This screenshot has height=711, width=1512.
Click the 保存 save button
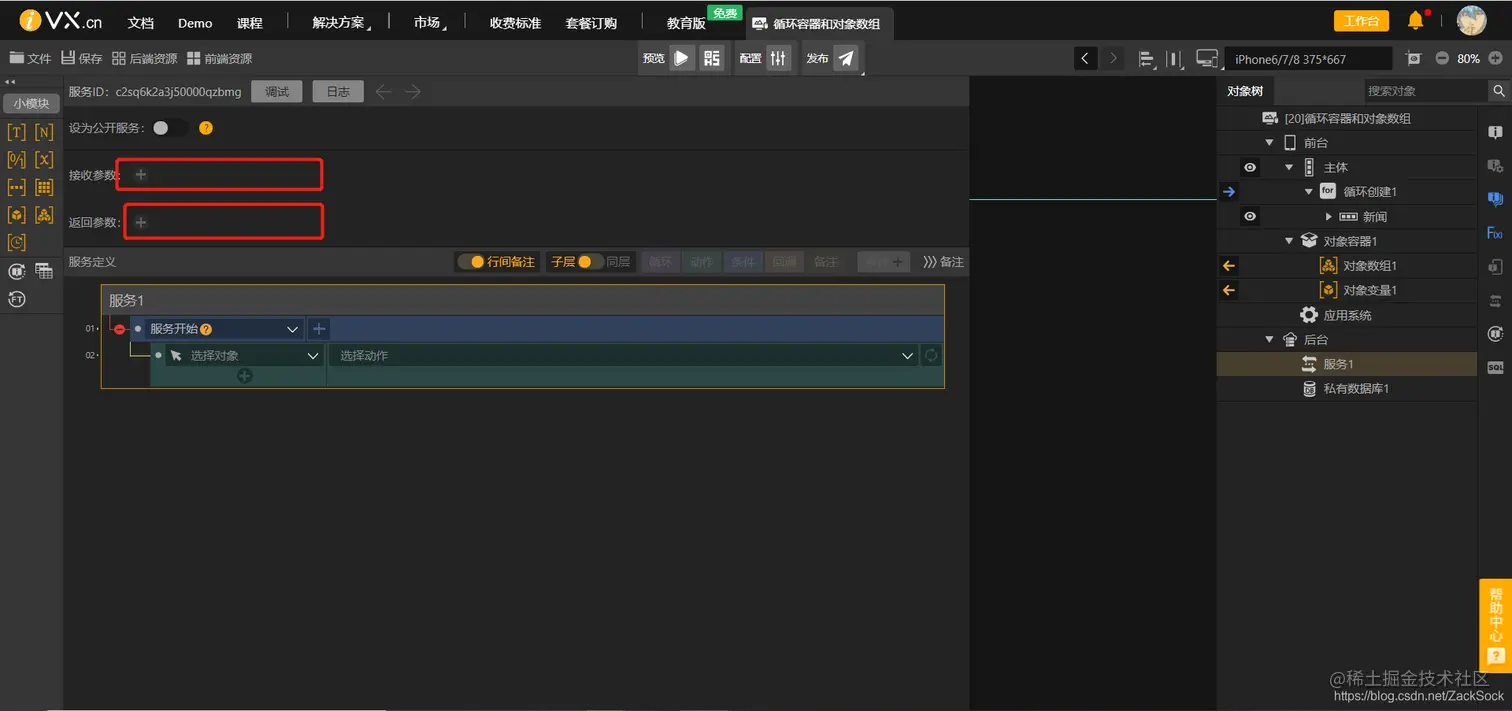coord(82,58)
